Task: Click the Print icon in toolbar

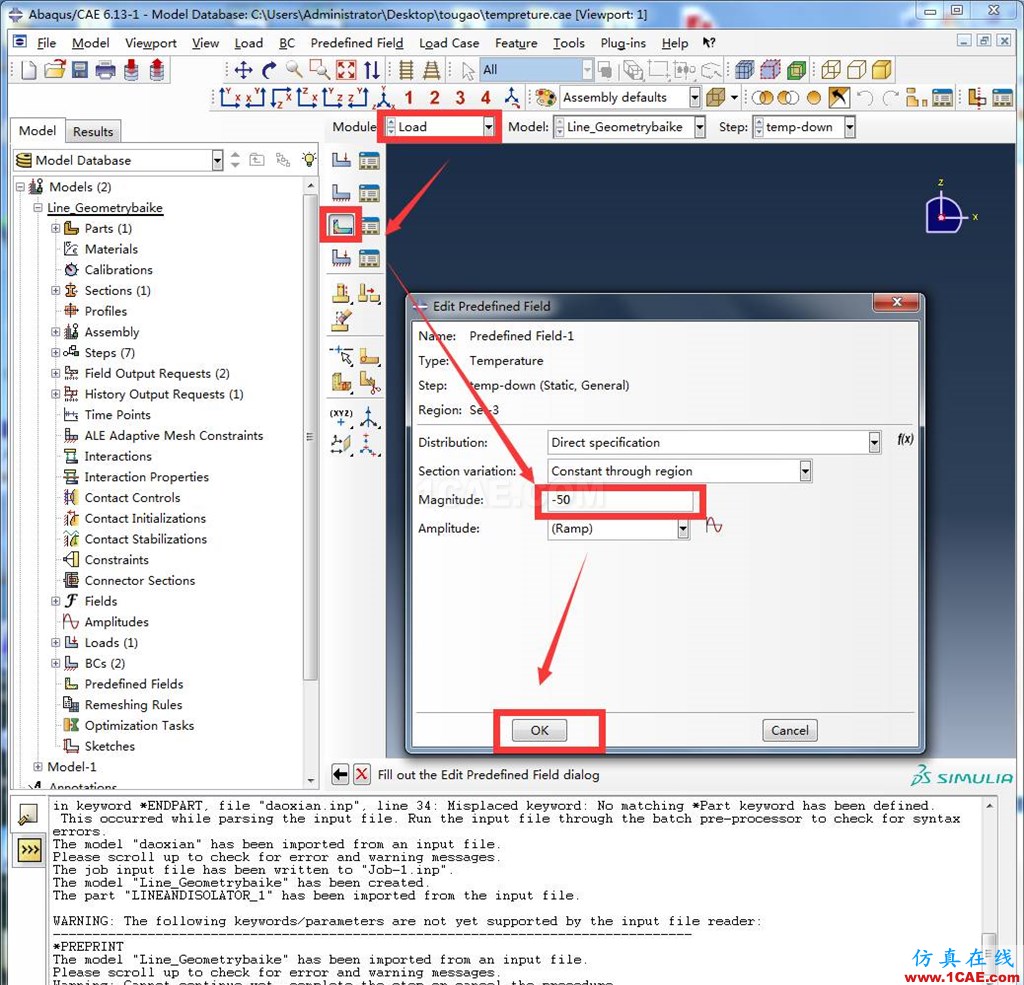Action: [x=105, y=70]
